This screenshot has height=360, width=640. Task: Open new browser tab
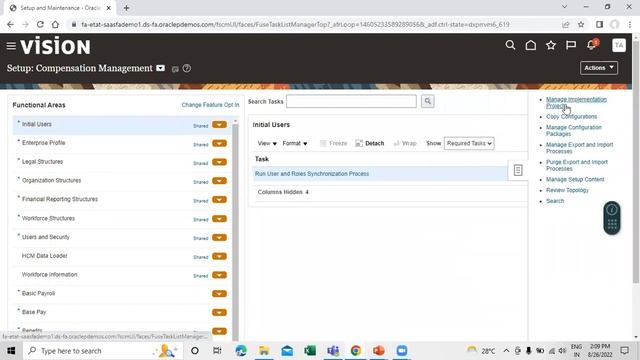(127, 8)
